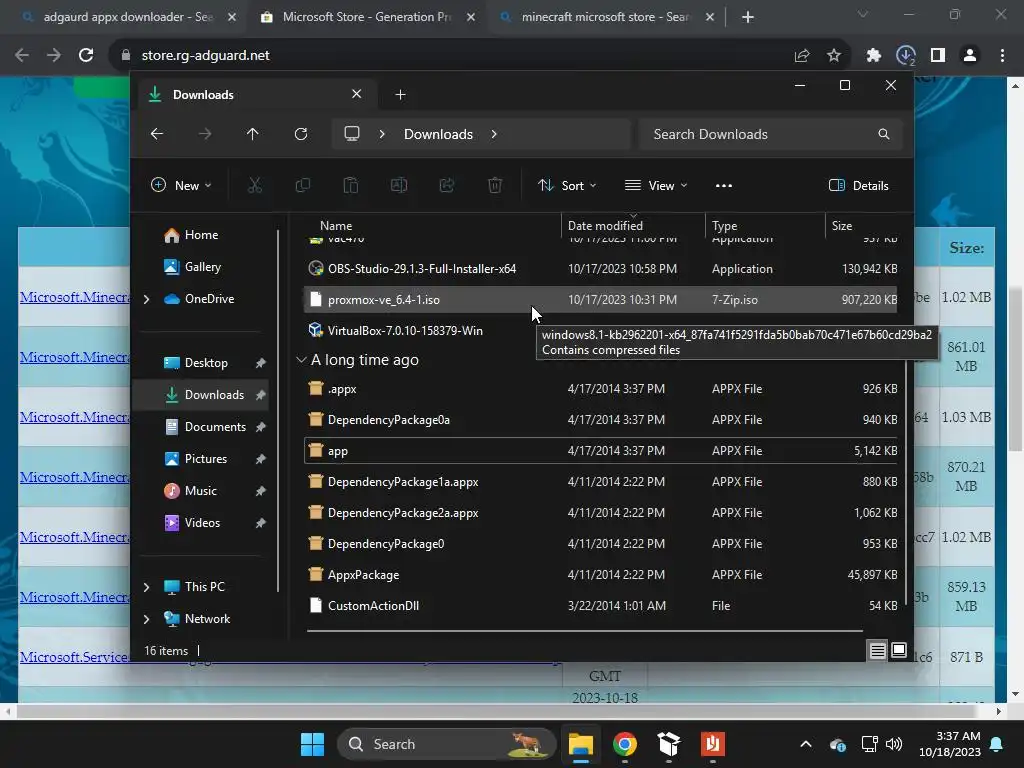Click the Rename icon in Explorer toolbar
The image size is (1024, 768).
point(398,185)
